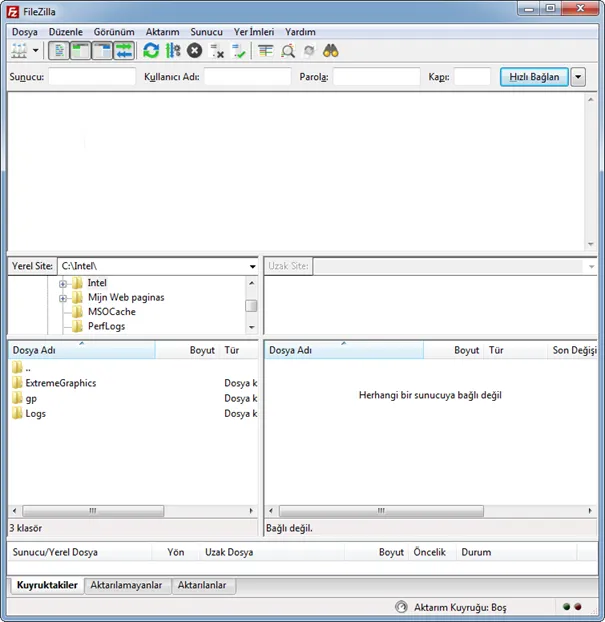Sort remote list by Boyut column
Viewport: 605px width, 622px height.
pos(453,350)
